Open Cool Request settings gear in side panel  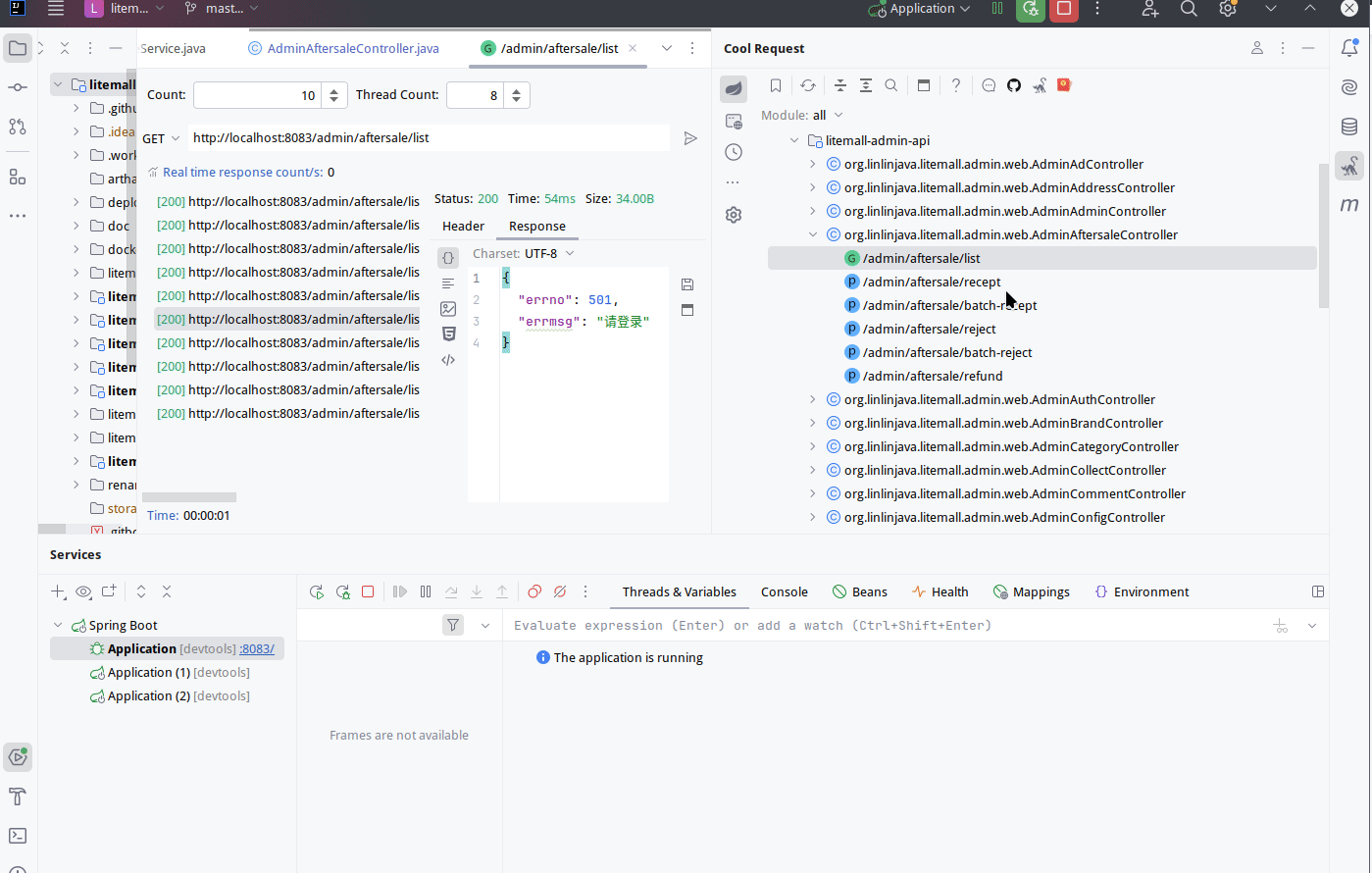(x=734, y=215)
